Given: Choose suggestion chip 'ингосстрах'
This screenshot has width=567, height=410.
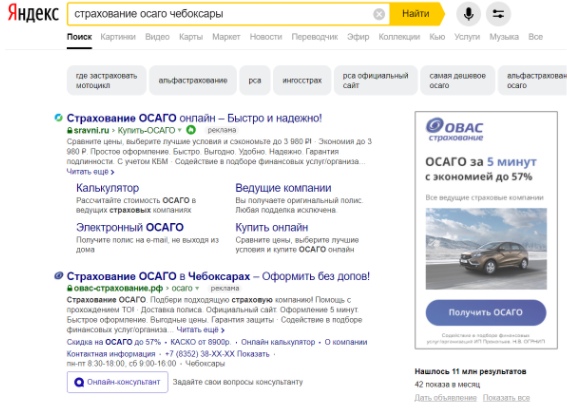Looking at the screenshot, I should (x=302, y=80).
